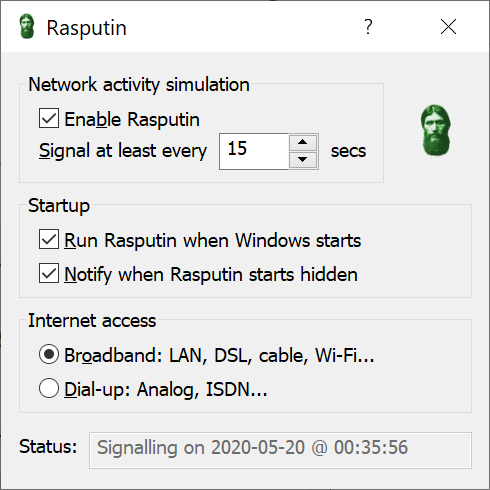The height and width of the screenshot is (490, 490).
Task: Uncheck the Enable Rasputin checkbox
Action: click(x=49, y=118)
